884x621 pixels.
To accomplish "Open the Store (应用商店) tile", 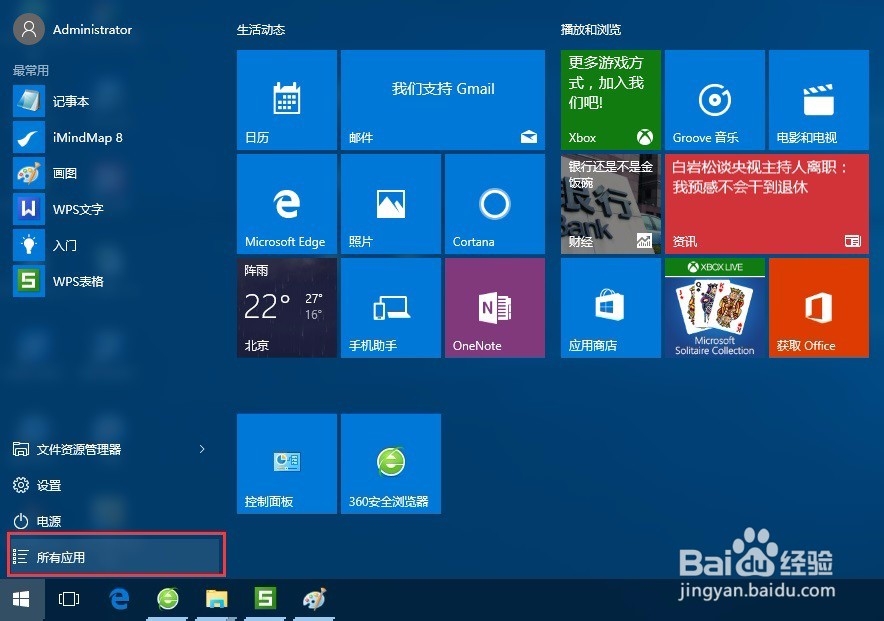I will coord(611,308).
